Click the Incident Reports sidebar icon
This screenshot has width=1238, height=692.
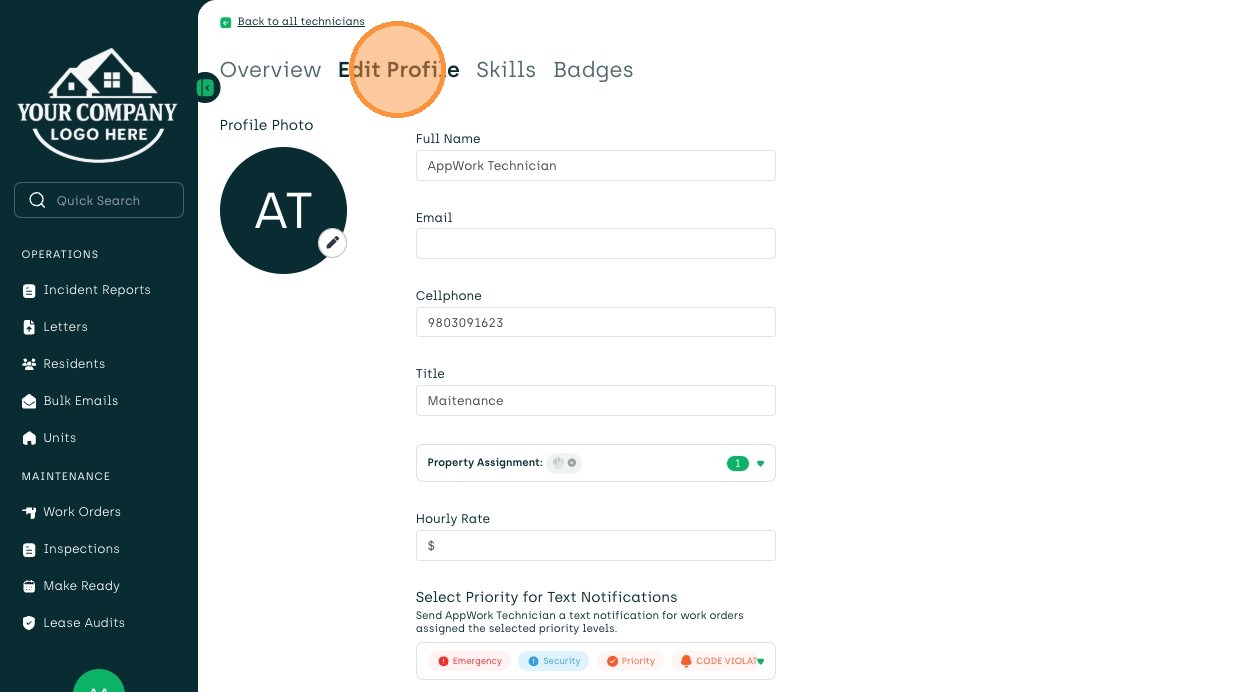coord(29,291)
